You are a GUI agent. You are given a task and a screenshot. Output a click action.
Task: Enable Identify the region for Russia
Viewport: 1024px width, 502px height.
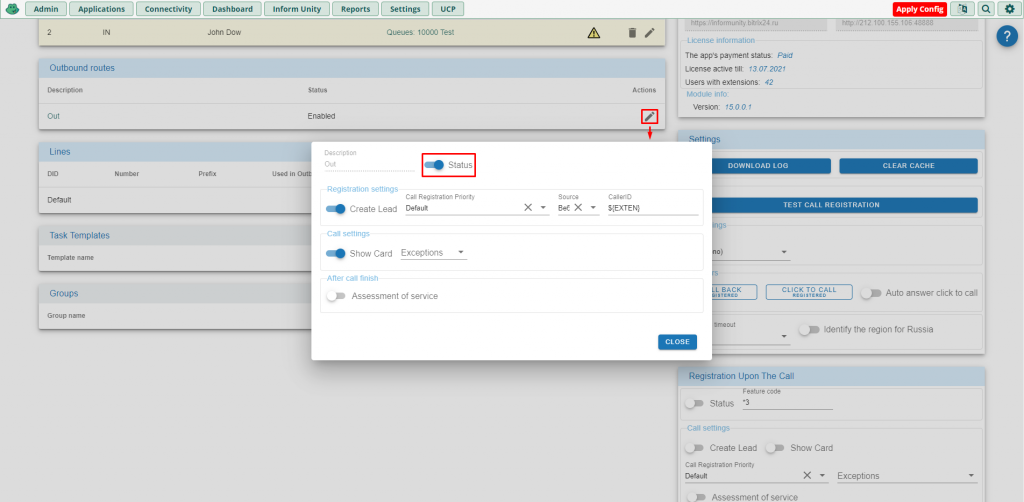[x=809, y=329]
